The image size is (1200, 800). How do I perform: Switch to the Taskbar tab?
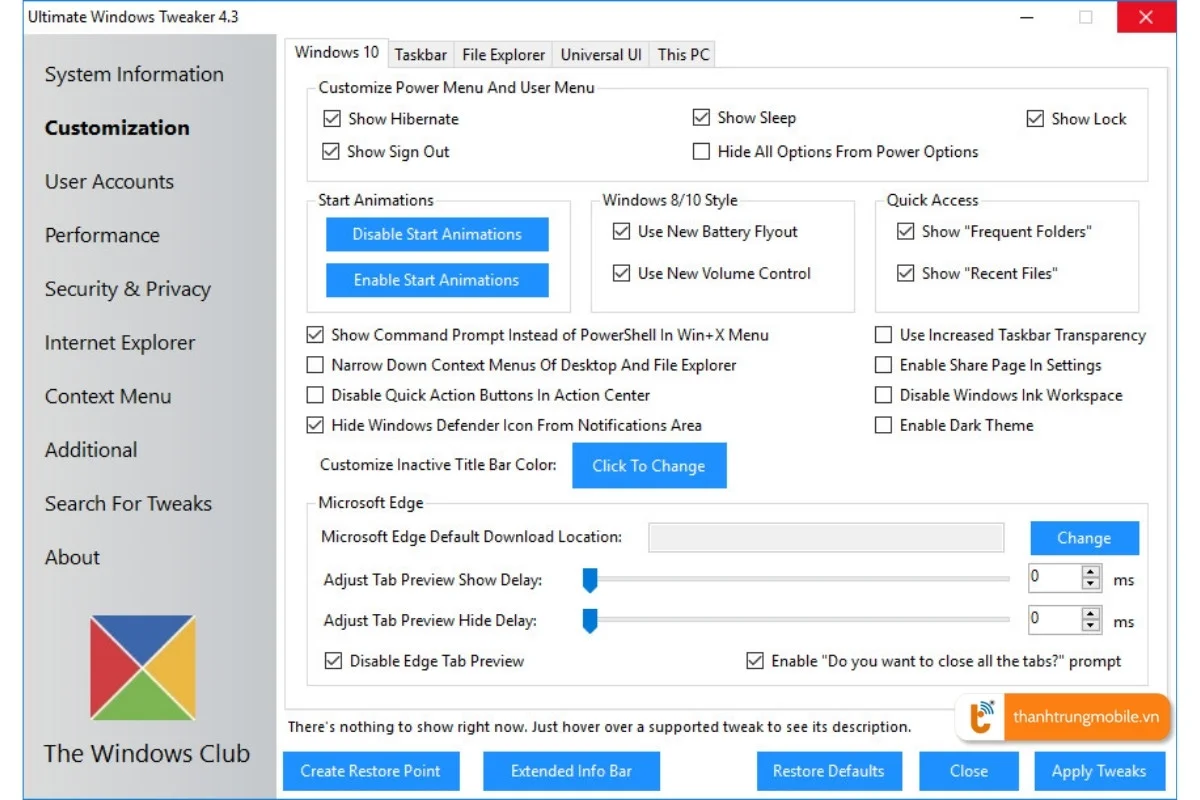pos(421,55)
